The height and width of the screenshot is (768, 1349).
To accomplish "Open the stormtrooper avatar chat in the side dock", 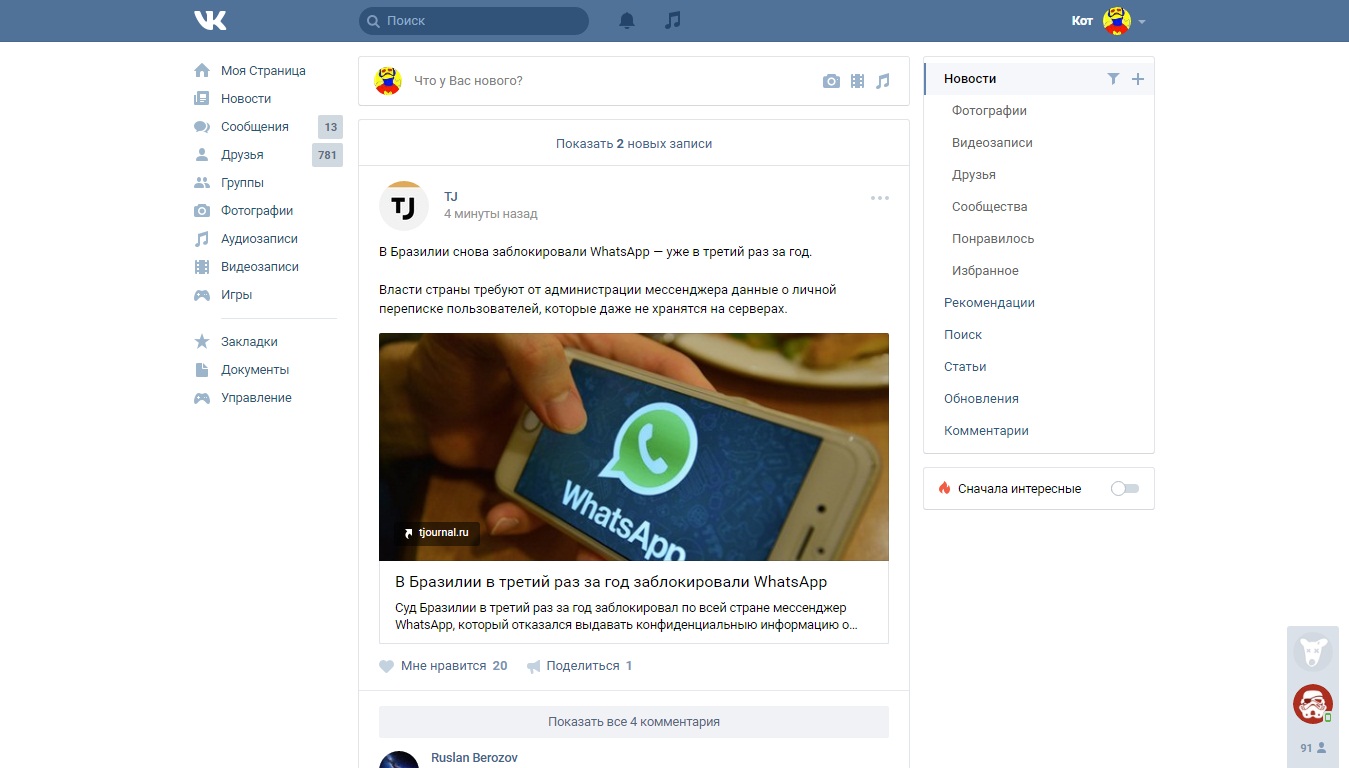I will tap(1312, 704).
